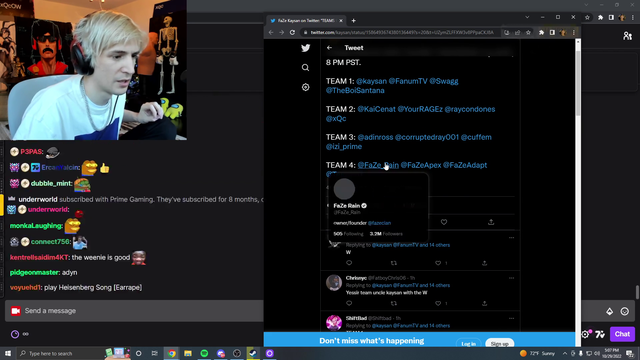The height and width of the screenshot is (360, 640).
Task: Open Chrisnyc's profile picture
Action: pos(334,282)
